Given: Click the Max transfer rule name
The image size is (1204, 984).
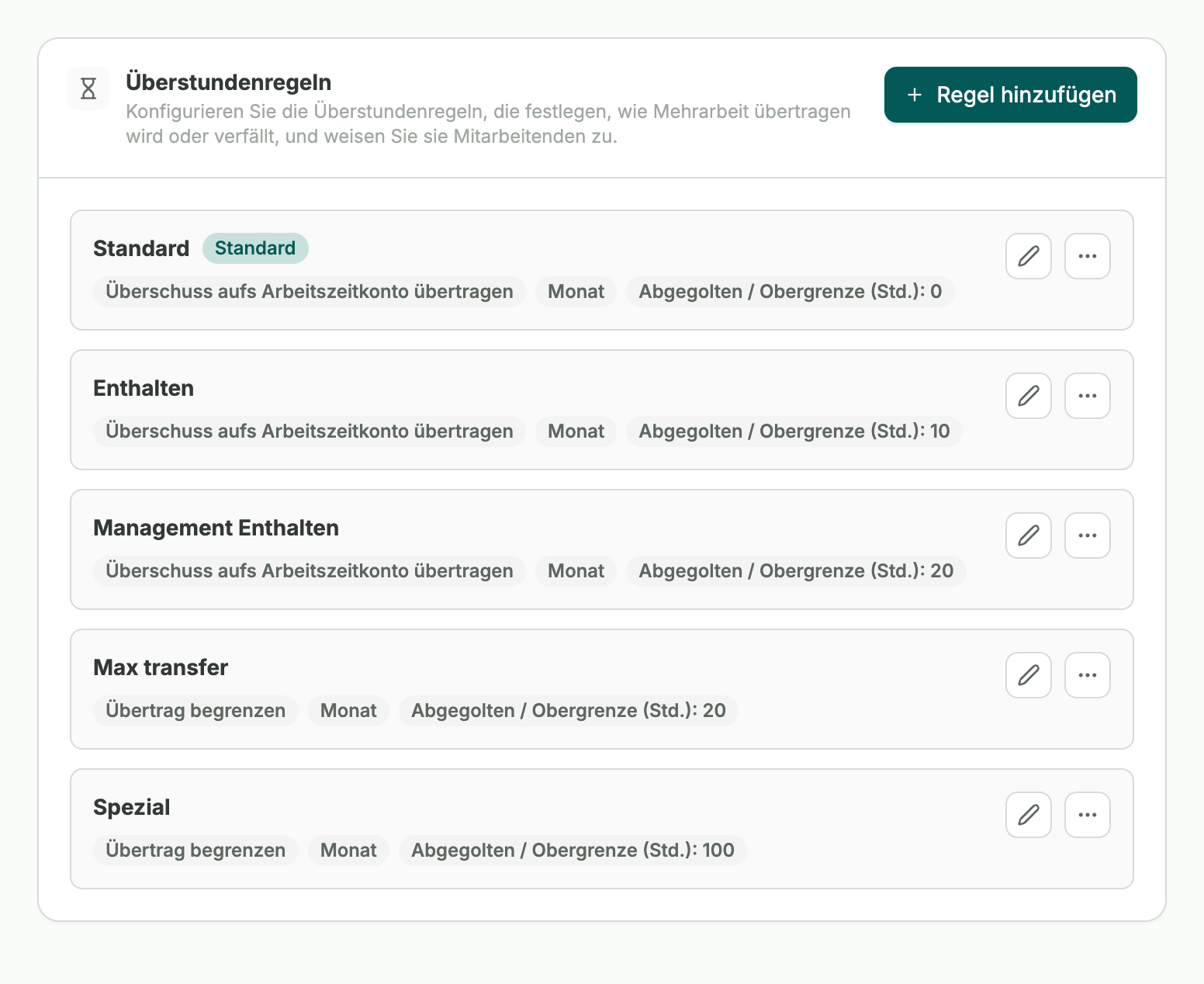Looking at the screenshot, I should click(x=161, y=667).
